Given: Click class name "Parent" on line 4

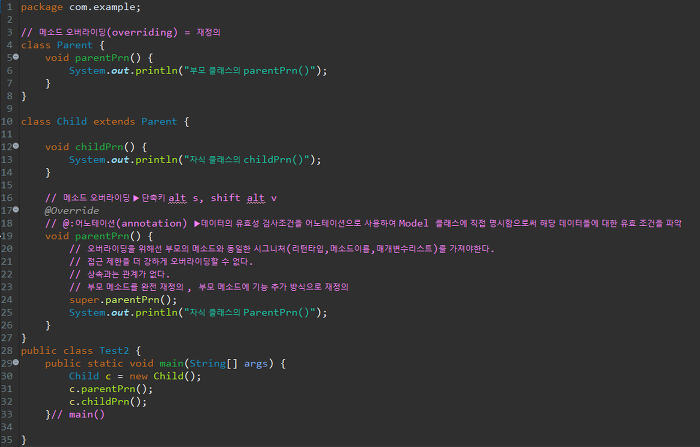Looking at the screenshot, I should 75,45.
